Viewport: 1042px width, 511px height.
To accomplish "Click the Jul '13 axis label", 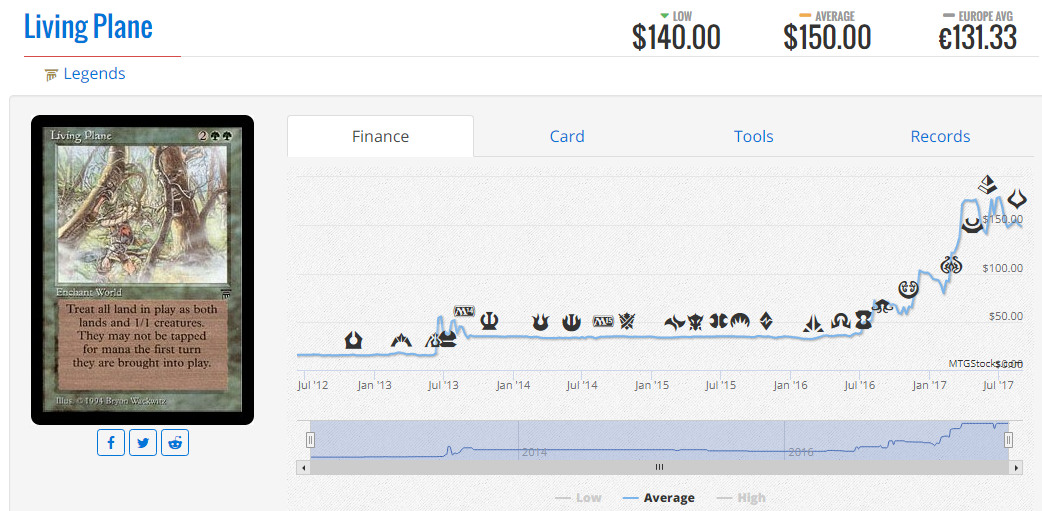I will [443, 385].
